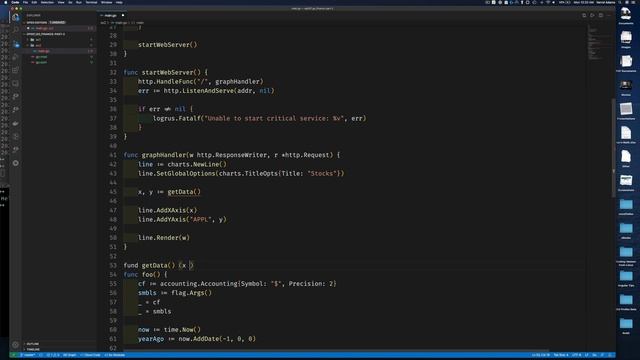Open the Code application menu
Screen dimensions: 640x360
coord(15,2)
